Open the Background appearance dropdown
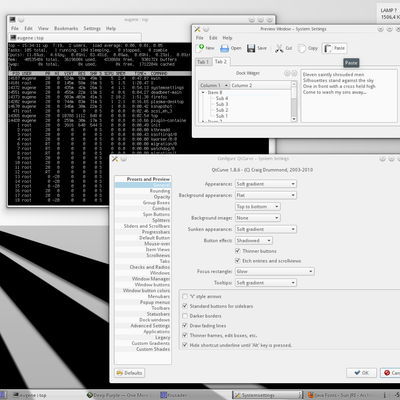 pos(266,195)
